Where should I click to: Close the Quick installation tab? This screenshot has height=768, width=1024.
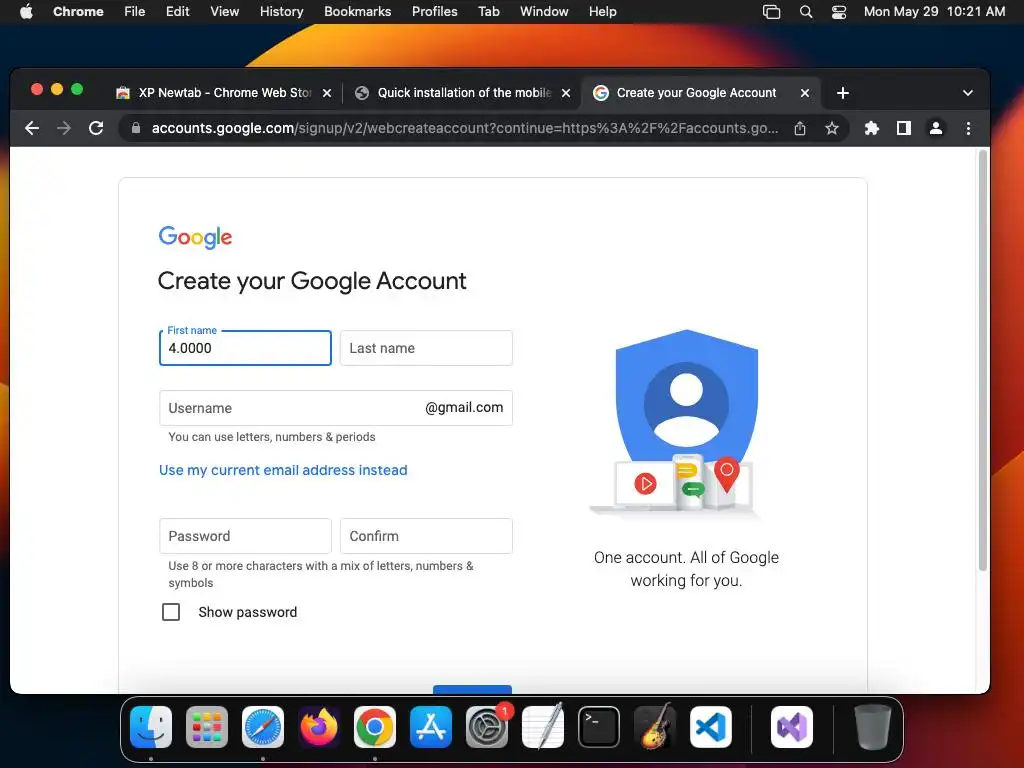pos(566,93)
